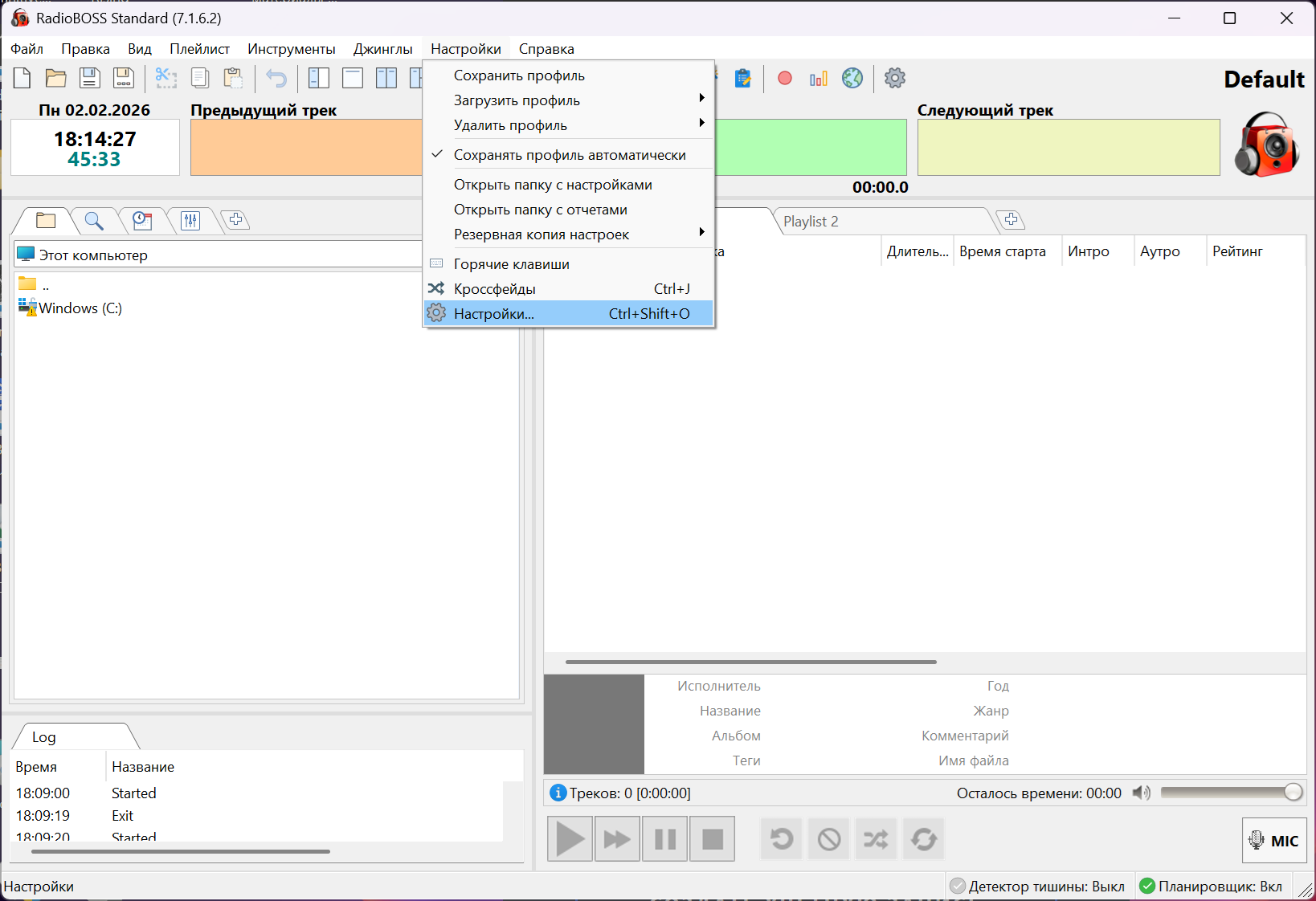Image resolution: width=1316 pixels, height=901 pixels.
Task: Toggle the scheduler status "Планировщик: Вкл"
Action: (1211, 886)
